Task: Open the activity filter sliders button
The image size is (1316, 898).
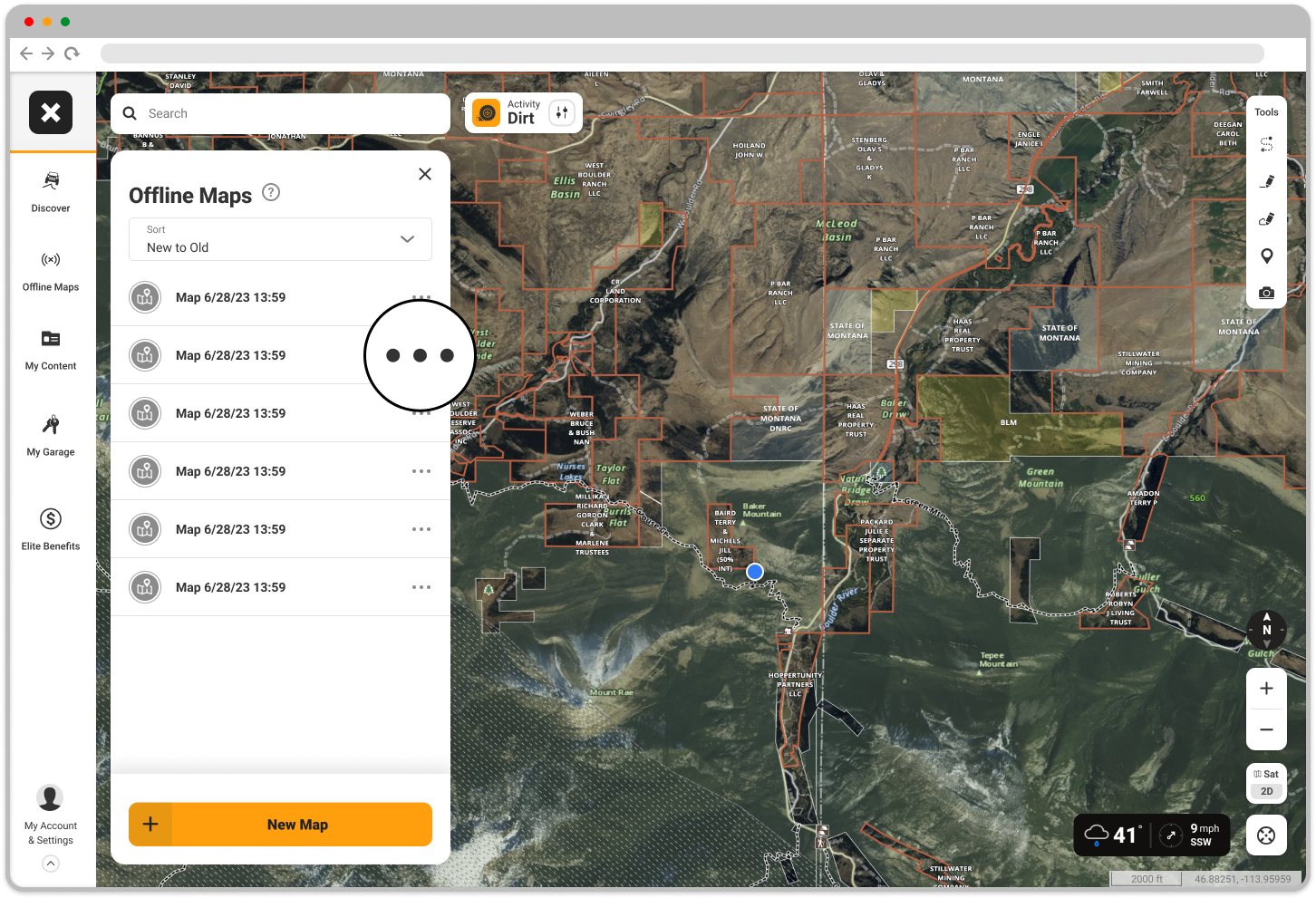Action: click(x=562, y=113)
